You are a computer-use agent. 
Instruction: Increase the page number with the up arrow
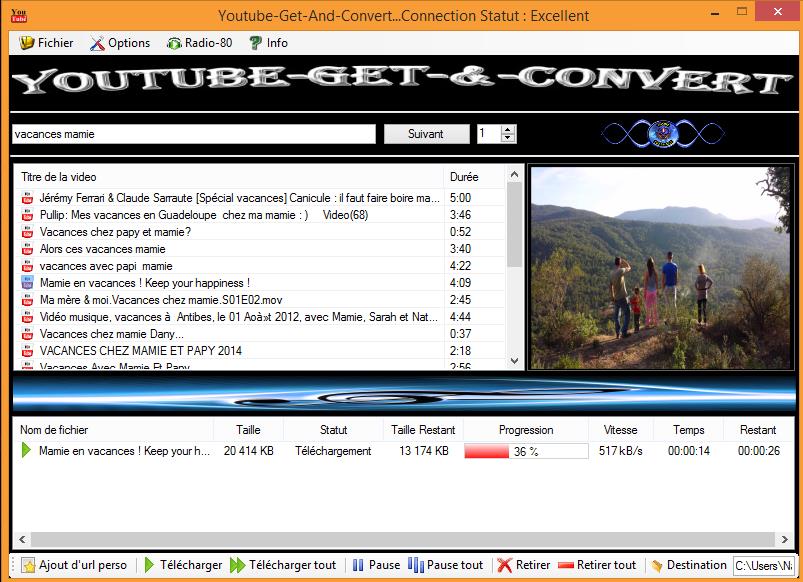(x=508, y=130)
